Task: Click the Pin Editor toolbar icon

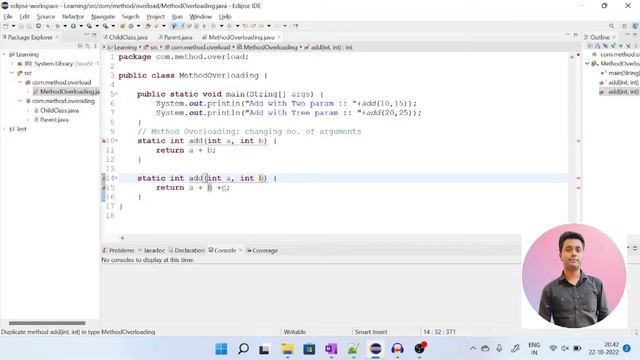Action: (x=296, y=26)
